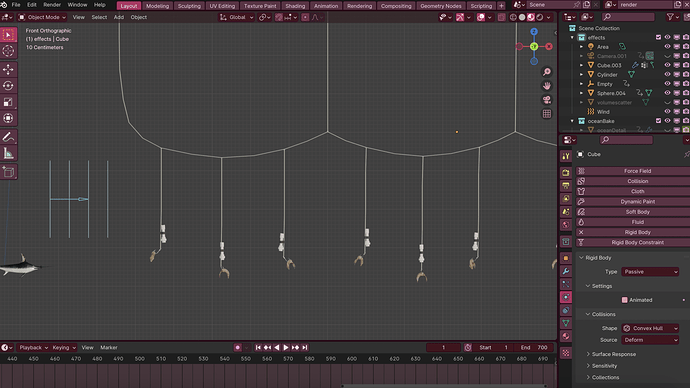The height and width of the screenshot is (388, 690).
Task: Switch to the Modeling workspace tab
Action: (x=157, y=6)
